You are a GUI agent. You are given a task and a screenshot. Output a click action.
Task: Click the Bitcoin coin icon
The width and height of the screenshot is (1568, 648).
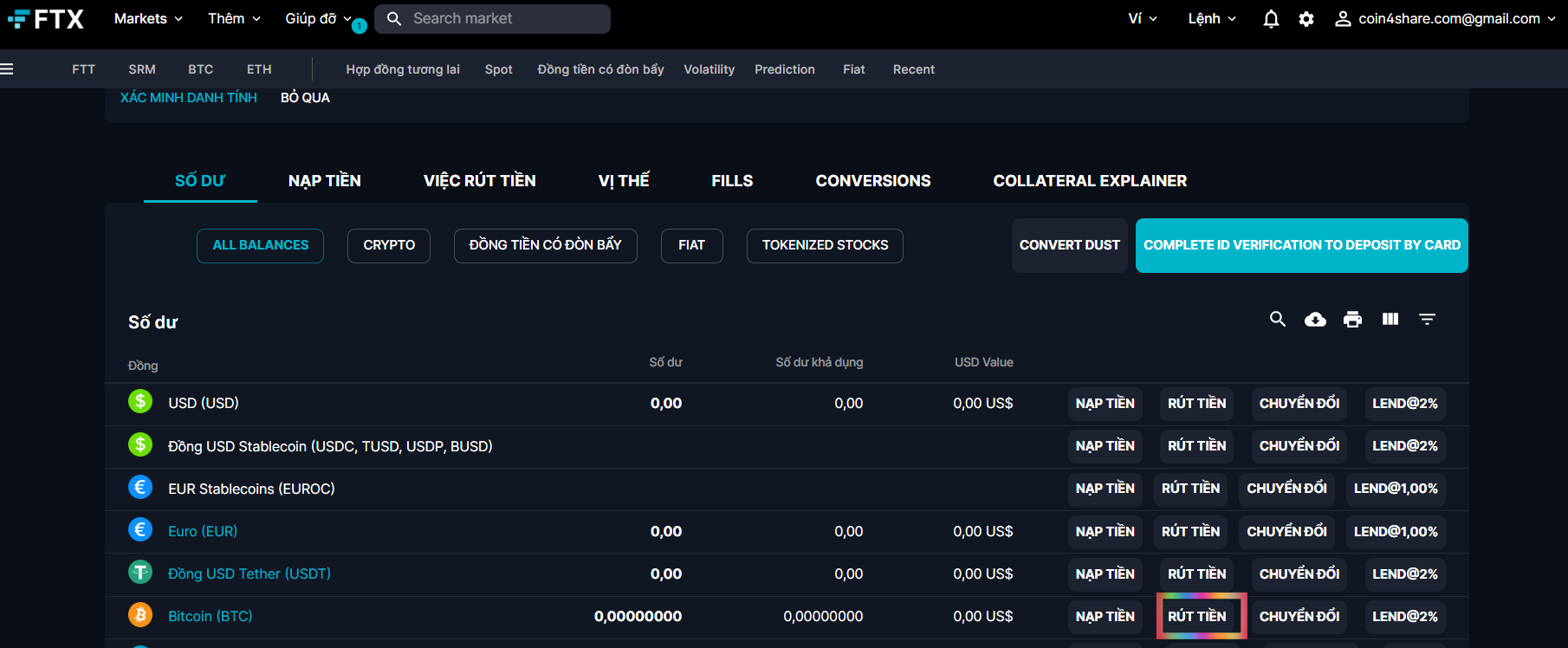[140, 615]
